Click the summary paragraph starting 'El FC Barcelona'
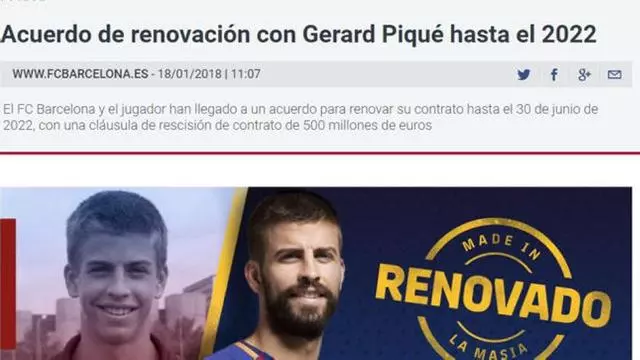640x360 pixels. pos(300,118)
